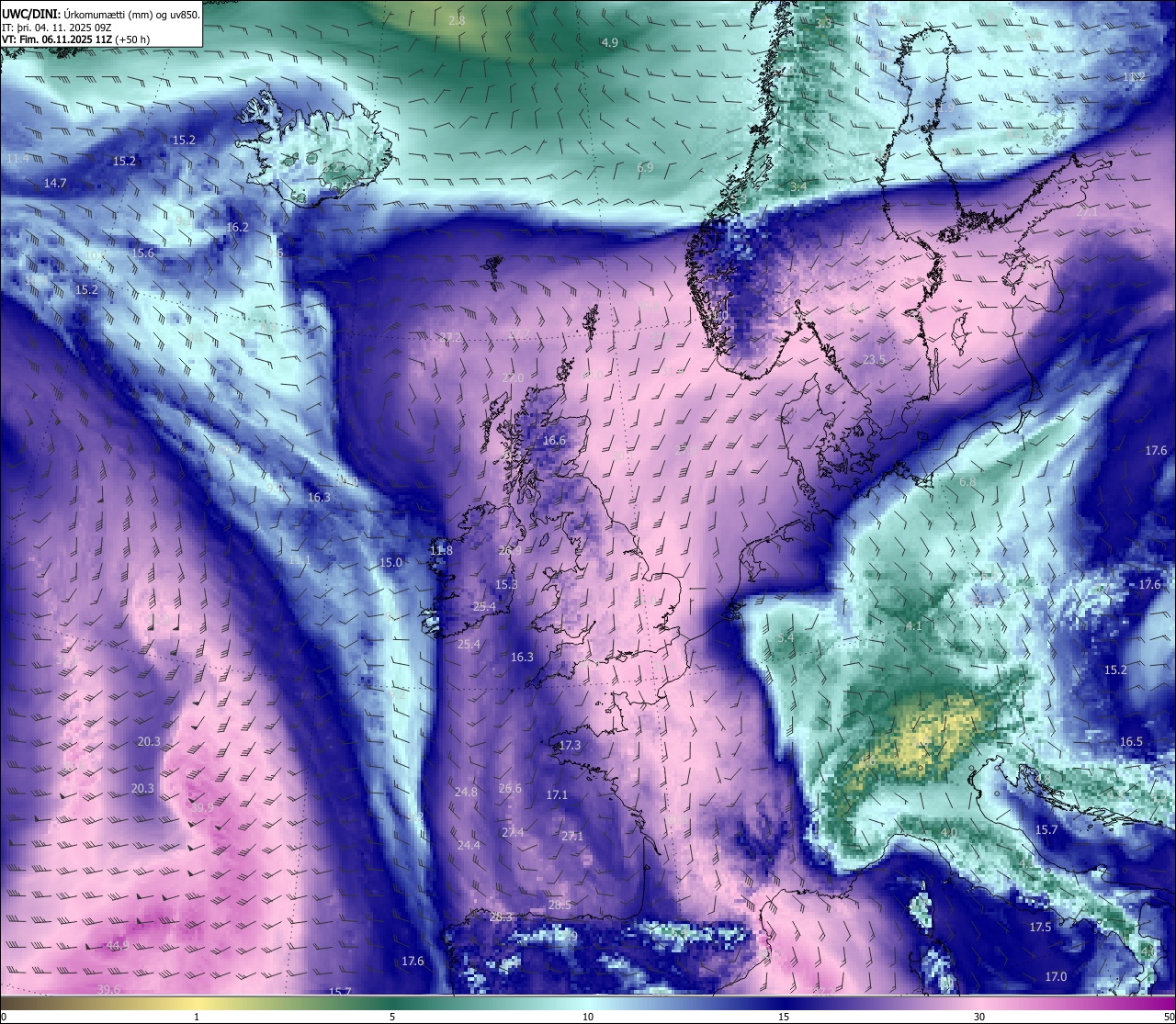Image resolution: width=1176 pixels, height=1024 pixels.
Task: Click the map value '28.3'
Action: 502,917
